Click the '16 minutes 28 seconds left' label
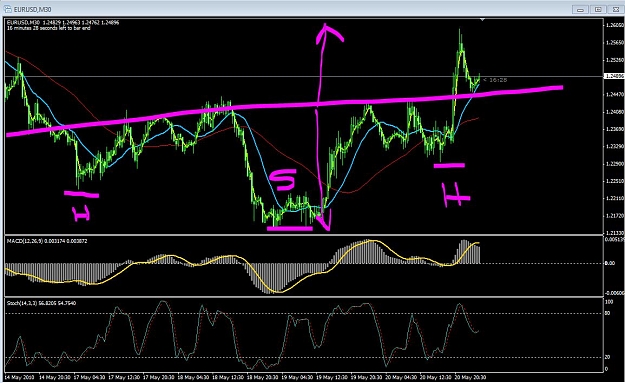625x383 pixels. [48, 28]
